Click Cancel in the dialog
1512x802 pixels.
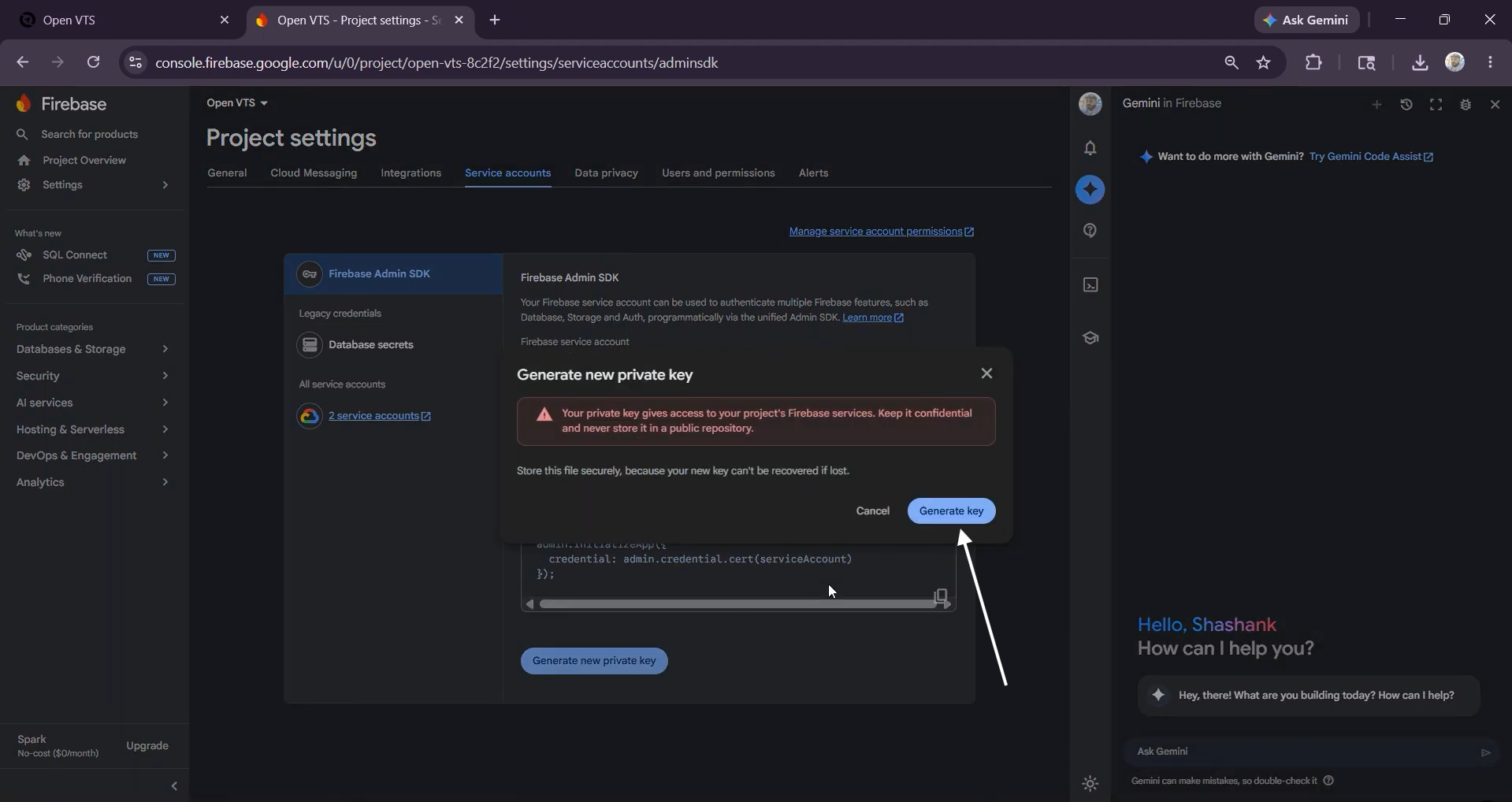coord(872,511)
